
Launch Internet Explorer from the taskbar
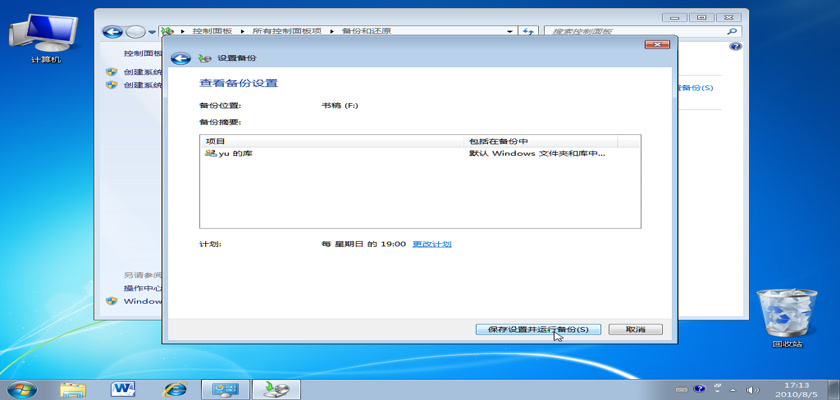tap(175, 388)
